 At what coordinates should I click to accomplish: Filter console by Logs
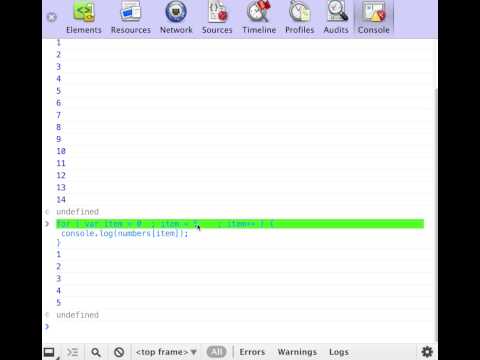pos(339,352)
